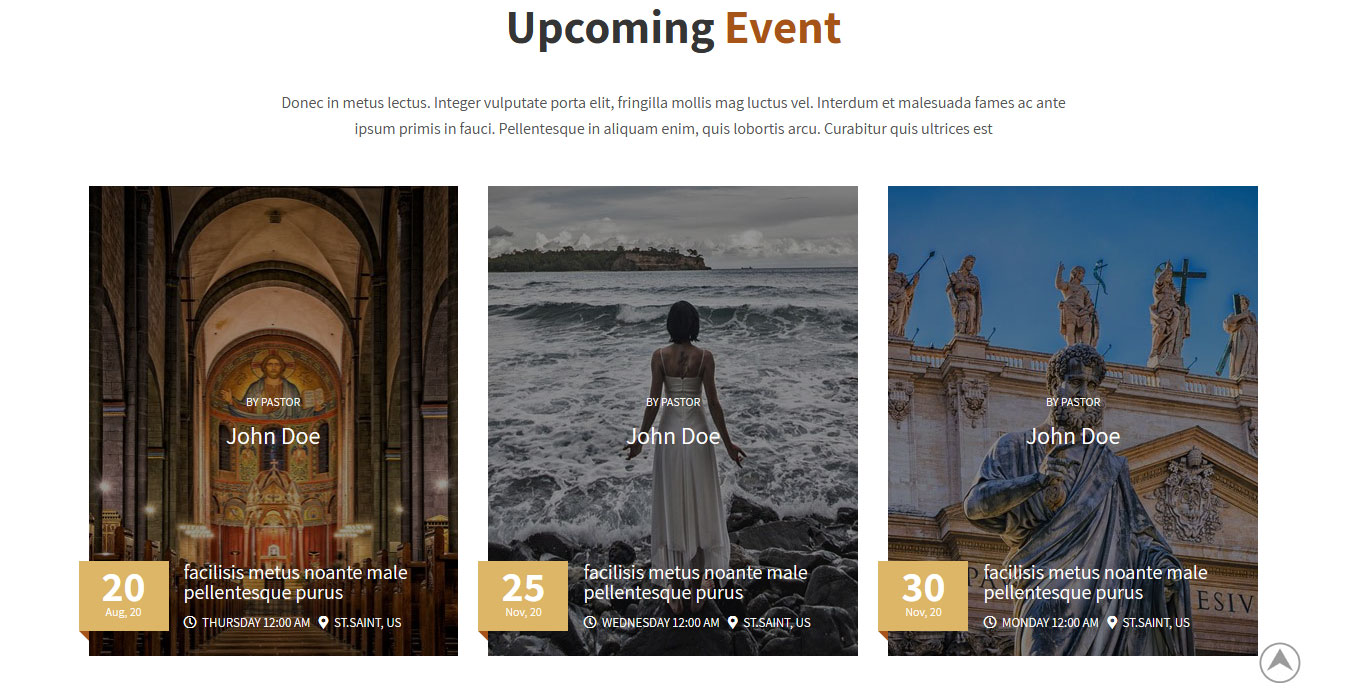
Task: Click the Upcoming Event heading
Action: tap(673, 28)
